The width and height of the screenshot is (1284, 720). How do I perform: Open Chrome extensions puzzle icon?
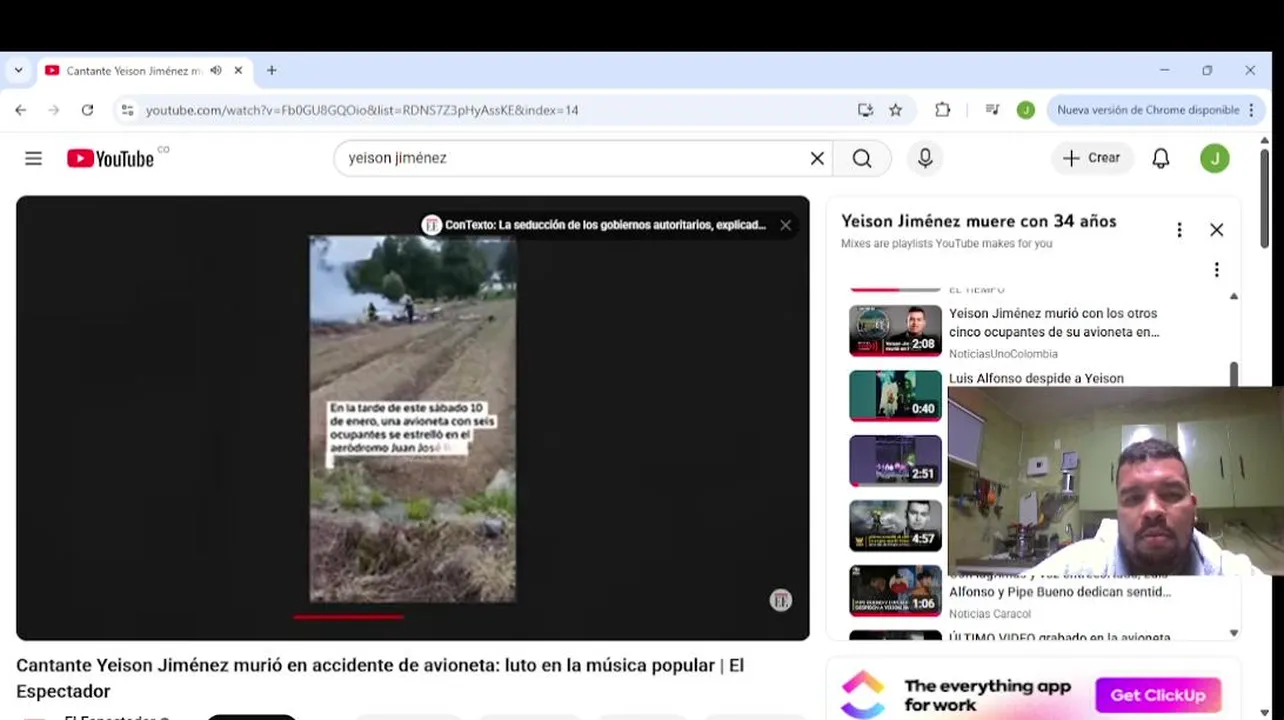tap(942, 110)
